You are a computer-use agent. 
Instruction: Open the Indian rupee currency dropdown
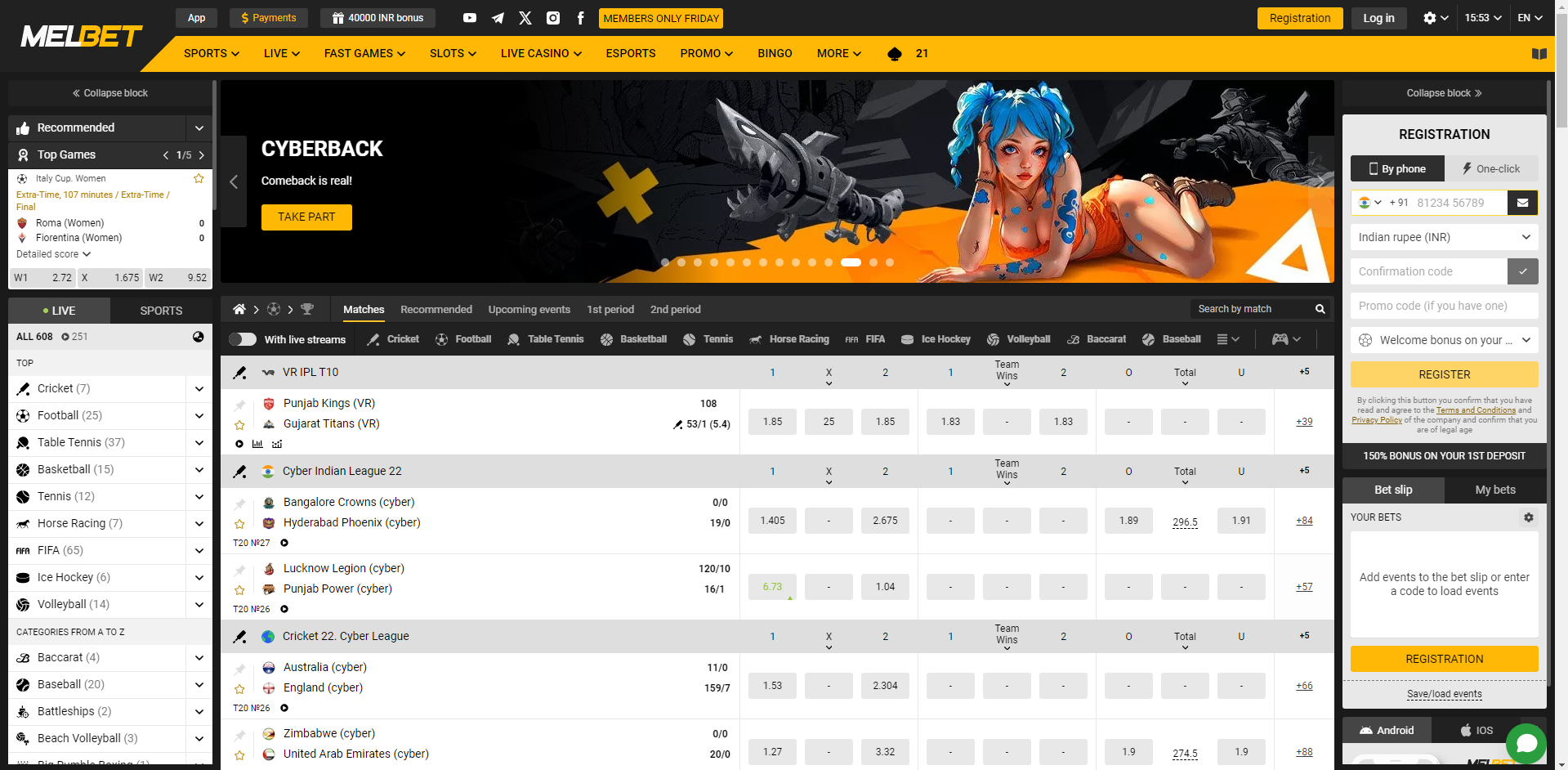[1444, 237]
